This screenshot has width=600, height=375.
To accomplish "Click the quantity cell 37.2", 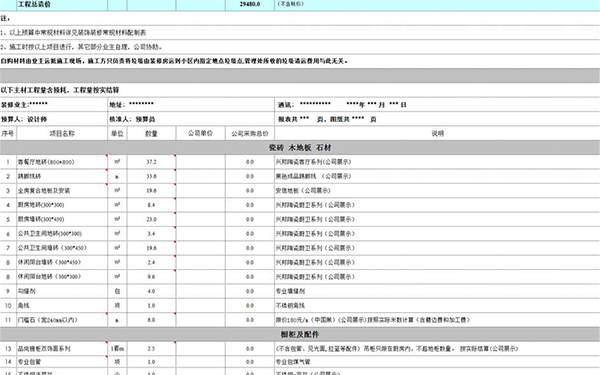I will (152, 162).
